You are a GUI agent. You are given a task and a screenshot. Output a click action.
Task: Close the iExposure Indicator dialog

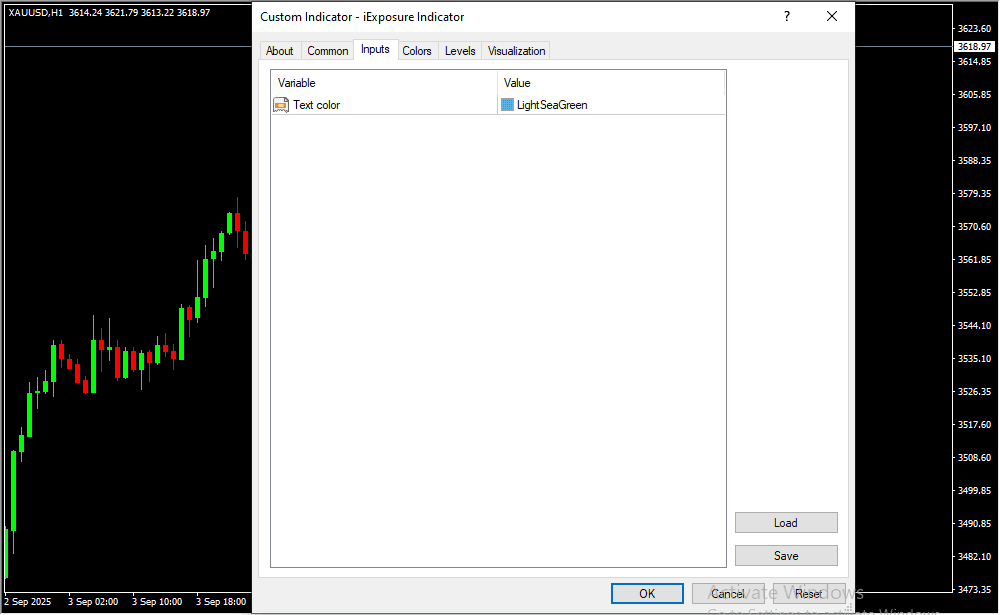pyautogui.click(x=831, y=17)
